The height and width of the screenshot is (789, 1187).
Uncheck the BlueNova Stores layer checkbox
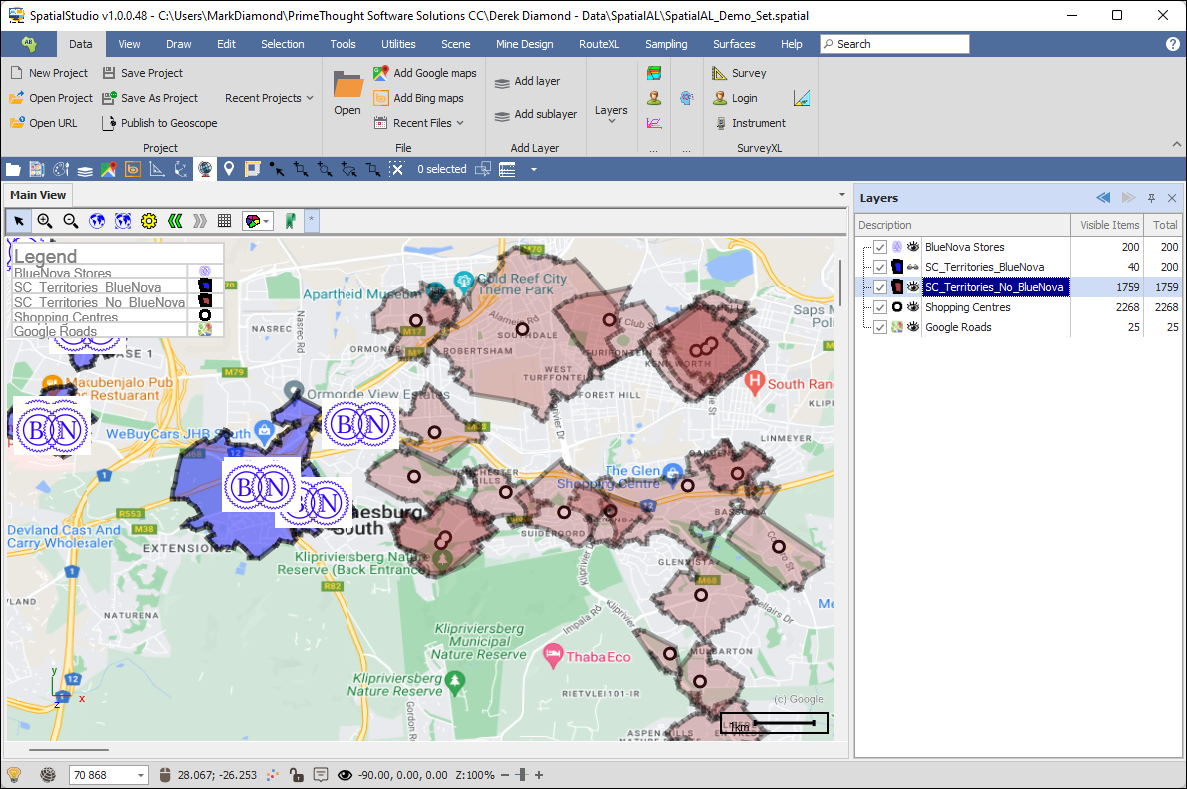(x=880, y=247)
